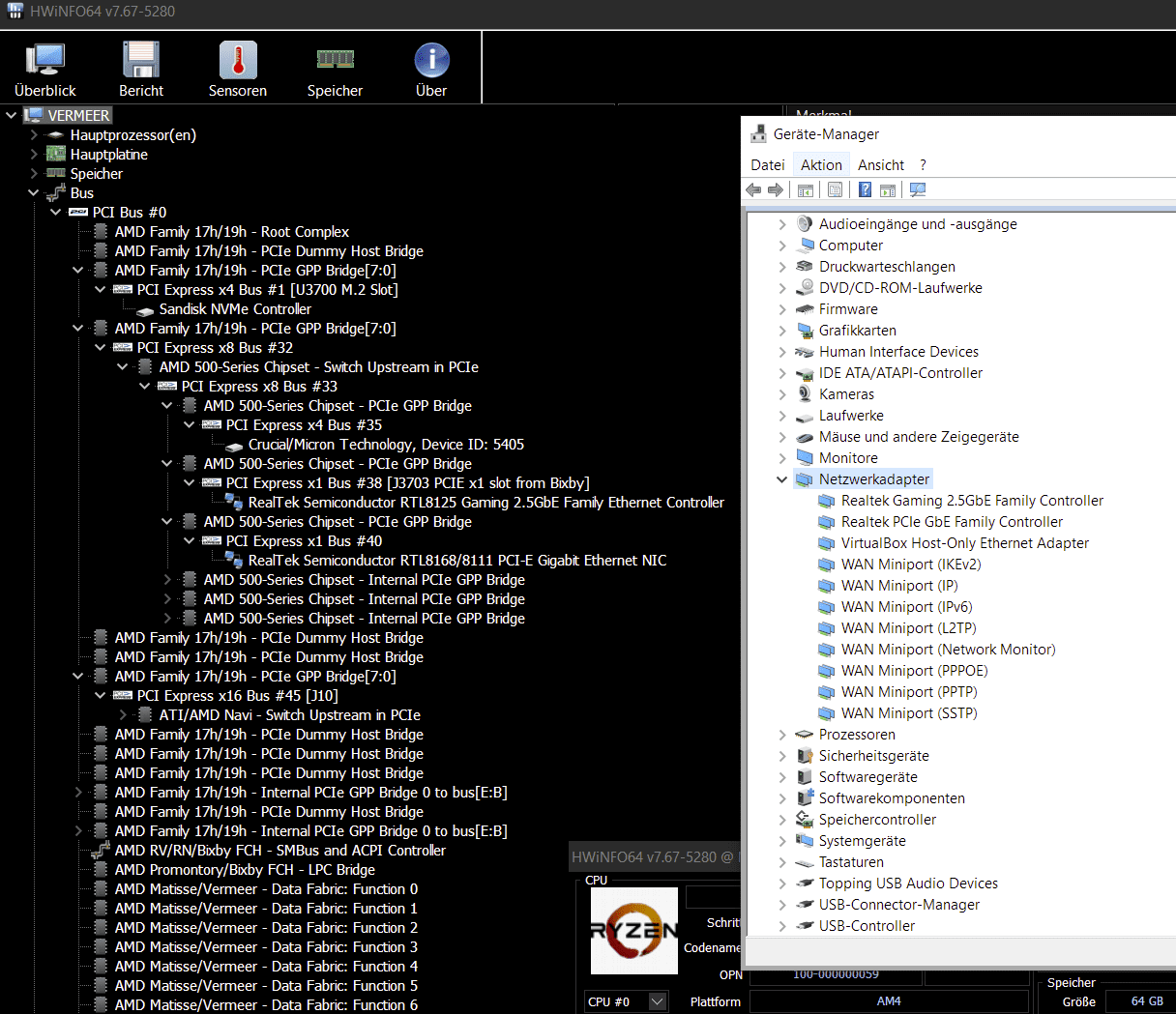Screen dimensions: 1176x1014
Task: Expand the USB-Controller category
Action: pos(781,926)
